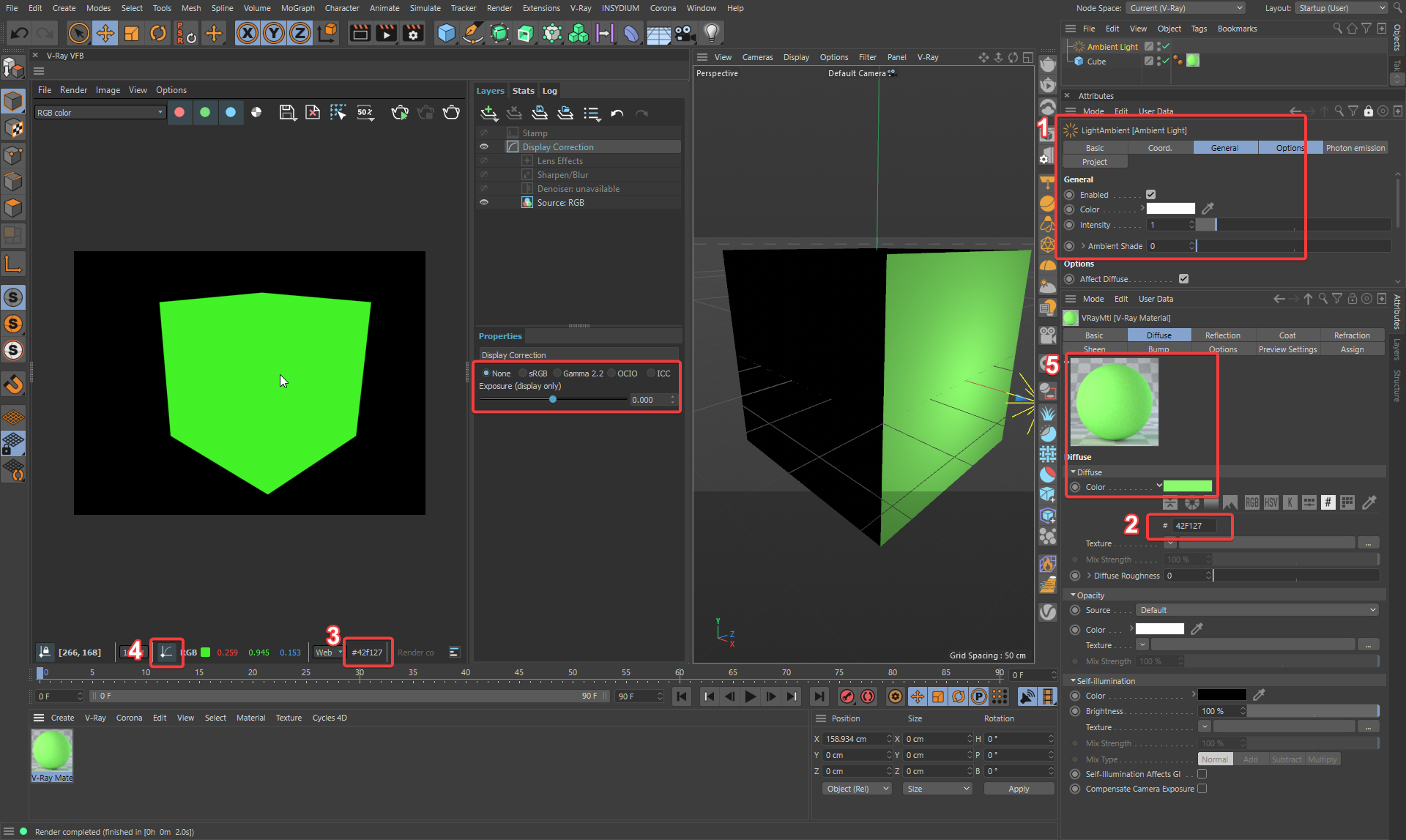Open the MoGraph menu
1406x840 pixels.
[297, 8]
